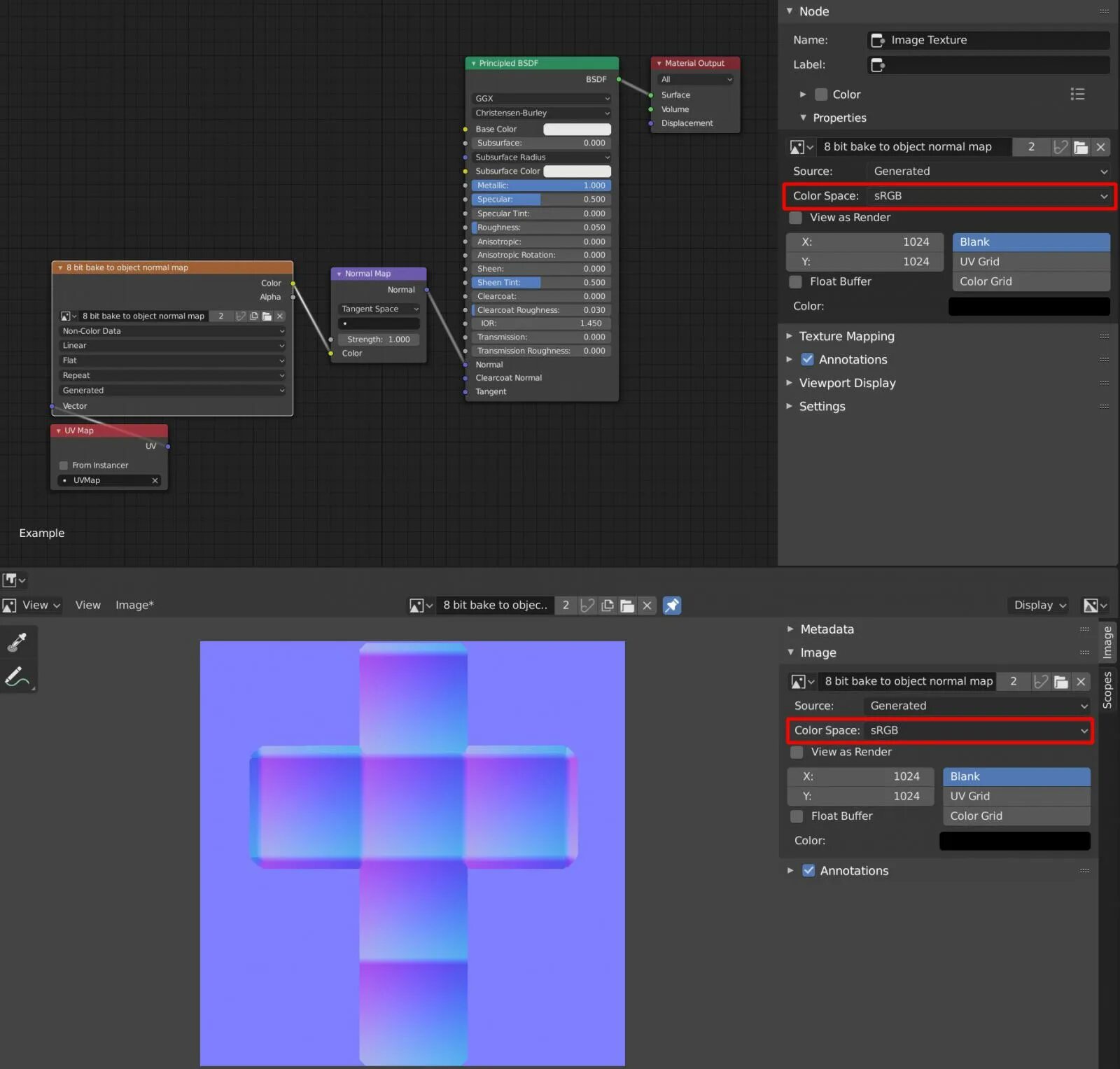Browse images in Image Editor header
Viewport: 1120px width, 1069px height.
(x=421, y=606)
